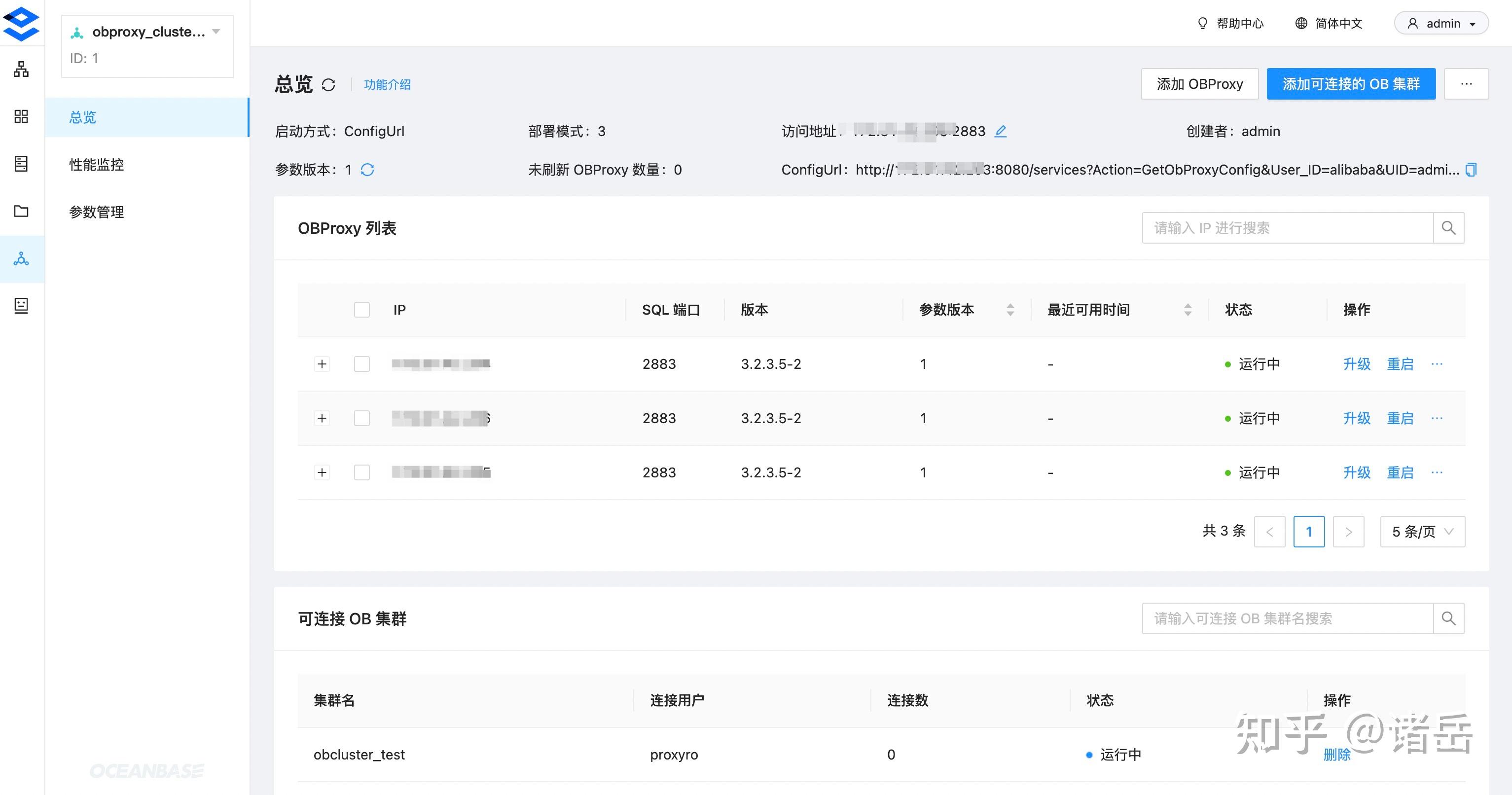Open the cluster topology sidebar icon
Image resolution: width=1512 pixels, height=795 pixels.
(x=21, y=69)
